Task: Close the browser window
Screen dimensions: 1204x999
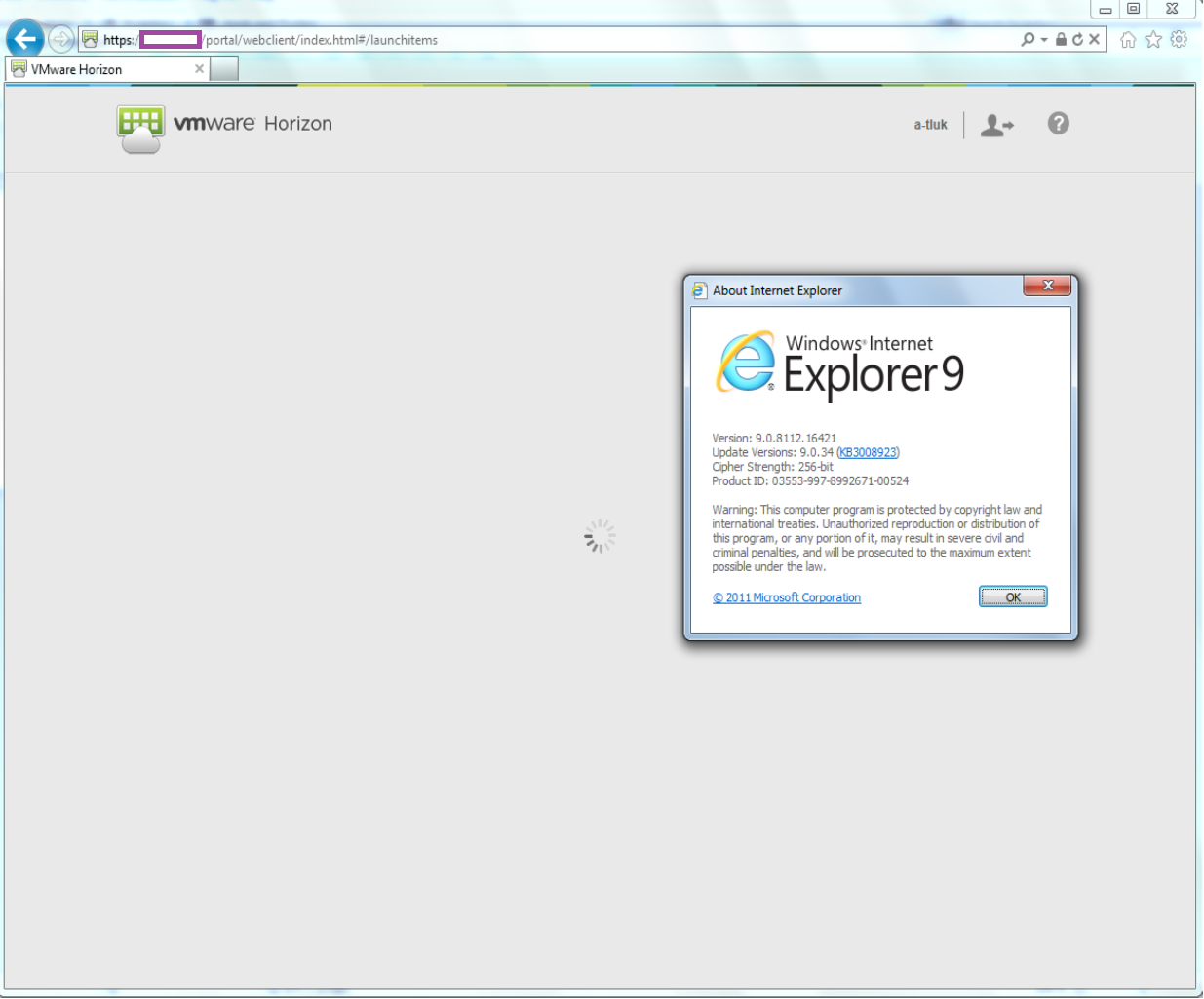Action: [1172, 9]
